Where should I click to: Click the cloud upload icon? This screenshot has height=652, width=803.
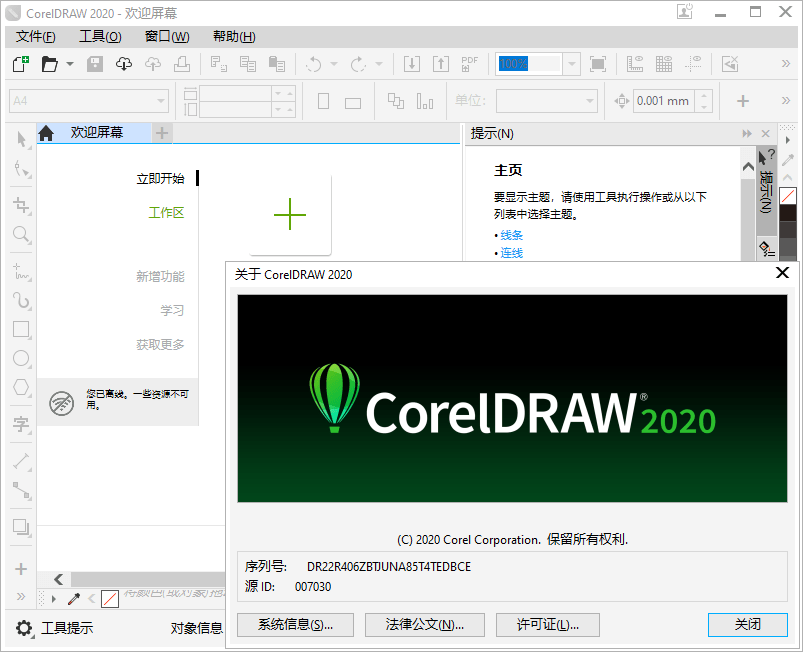coord(153,64)
